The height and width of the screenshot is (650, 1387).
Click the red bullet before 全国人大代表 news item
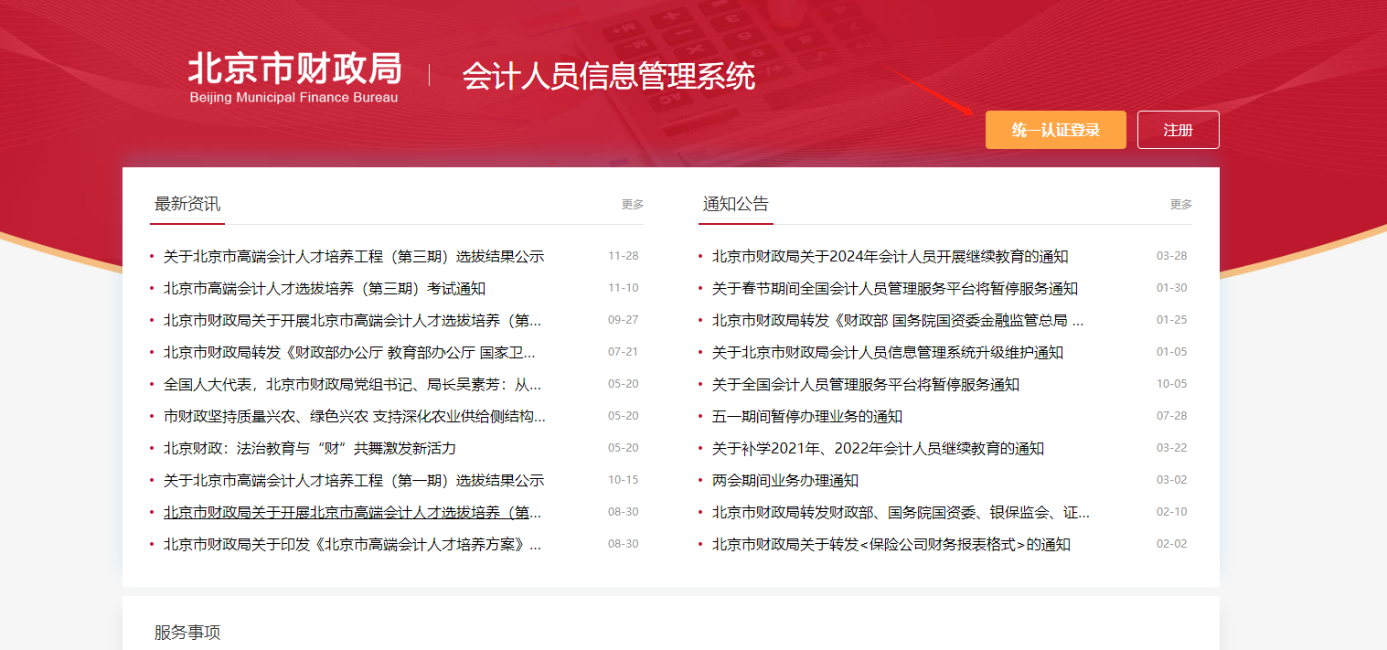click(154, 384)
